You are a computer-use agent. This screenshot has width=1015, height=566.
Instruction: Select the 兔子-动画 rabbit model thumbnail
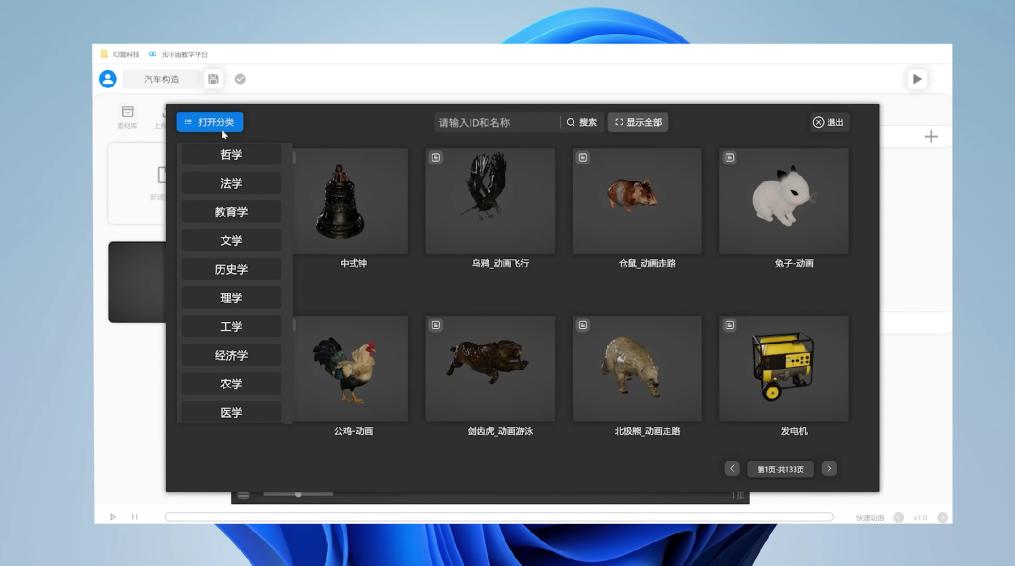coord(783,201)
